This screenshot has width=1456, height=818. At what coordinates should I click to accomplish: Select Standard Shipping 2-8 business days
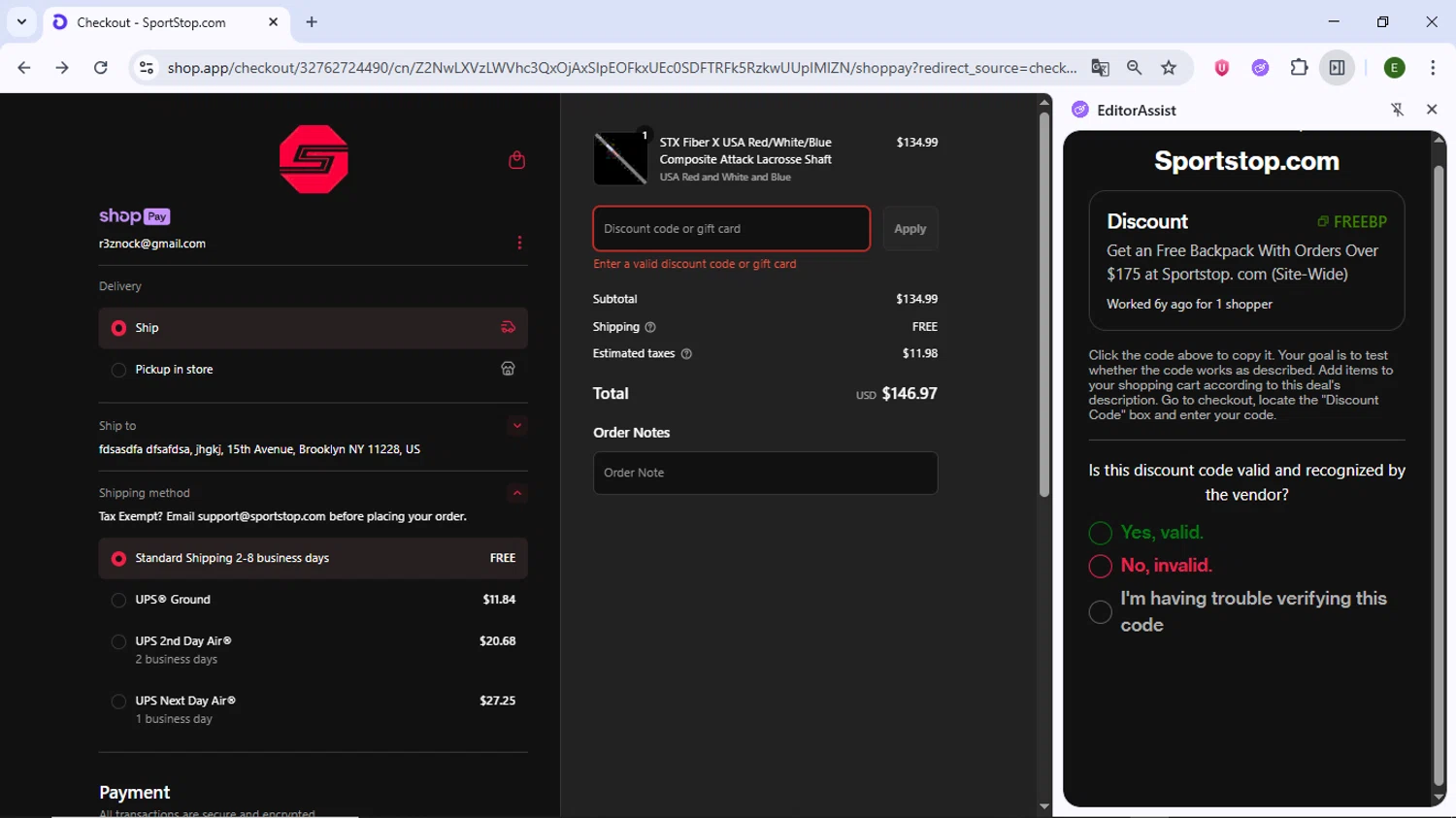(x=314, y=558)
